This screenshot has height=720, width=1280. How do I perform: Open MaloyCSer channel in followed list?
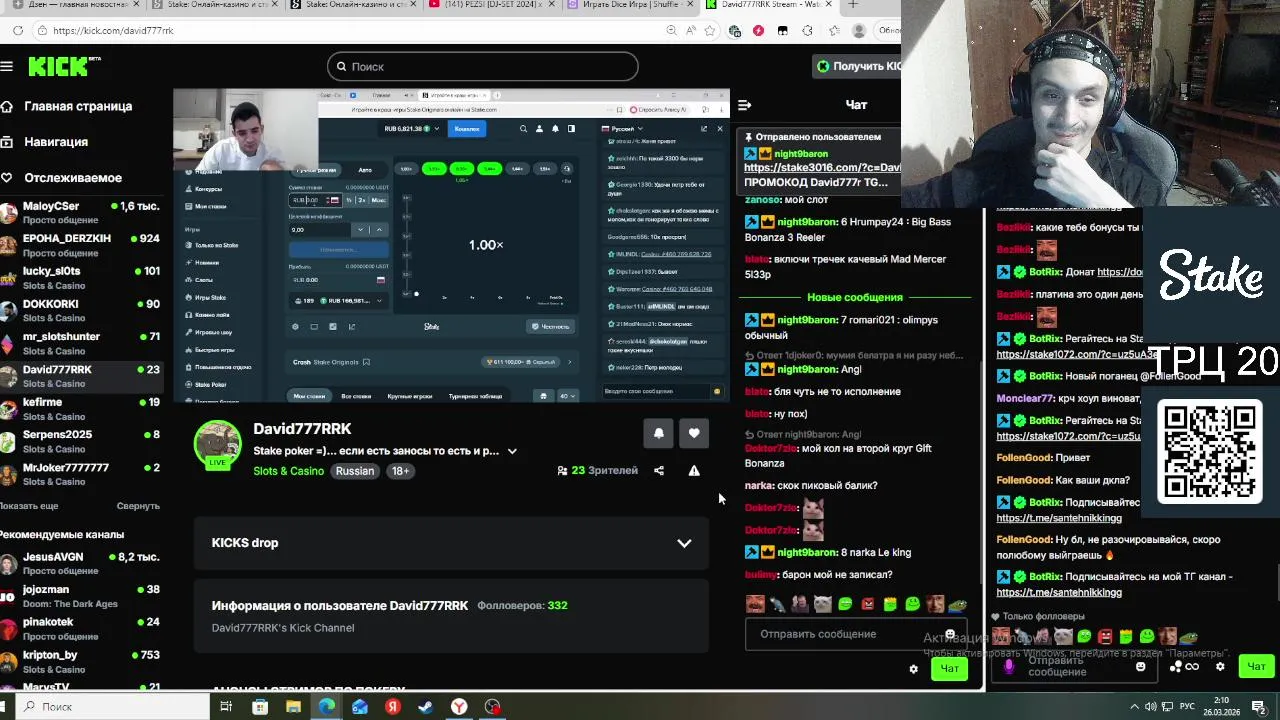click(80, 213)
